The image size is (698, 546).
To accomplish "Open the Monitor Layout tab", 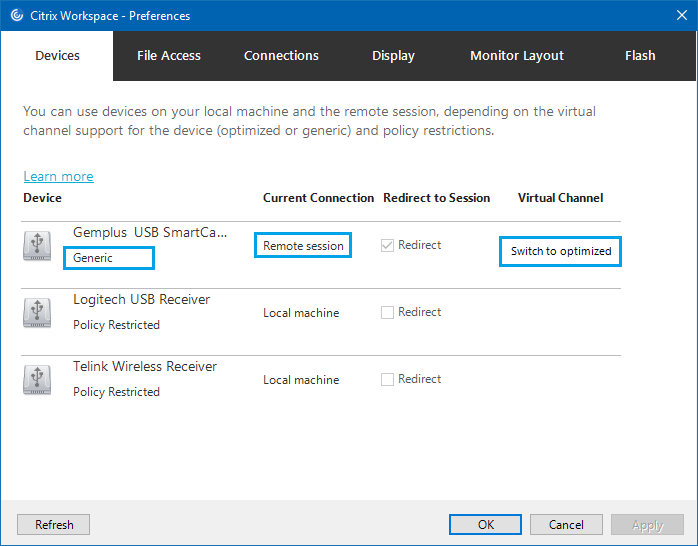I will click(517, 56).
